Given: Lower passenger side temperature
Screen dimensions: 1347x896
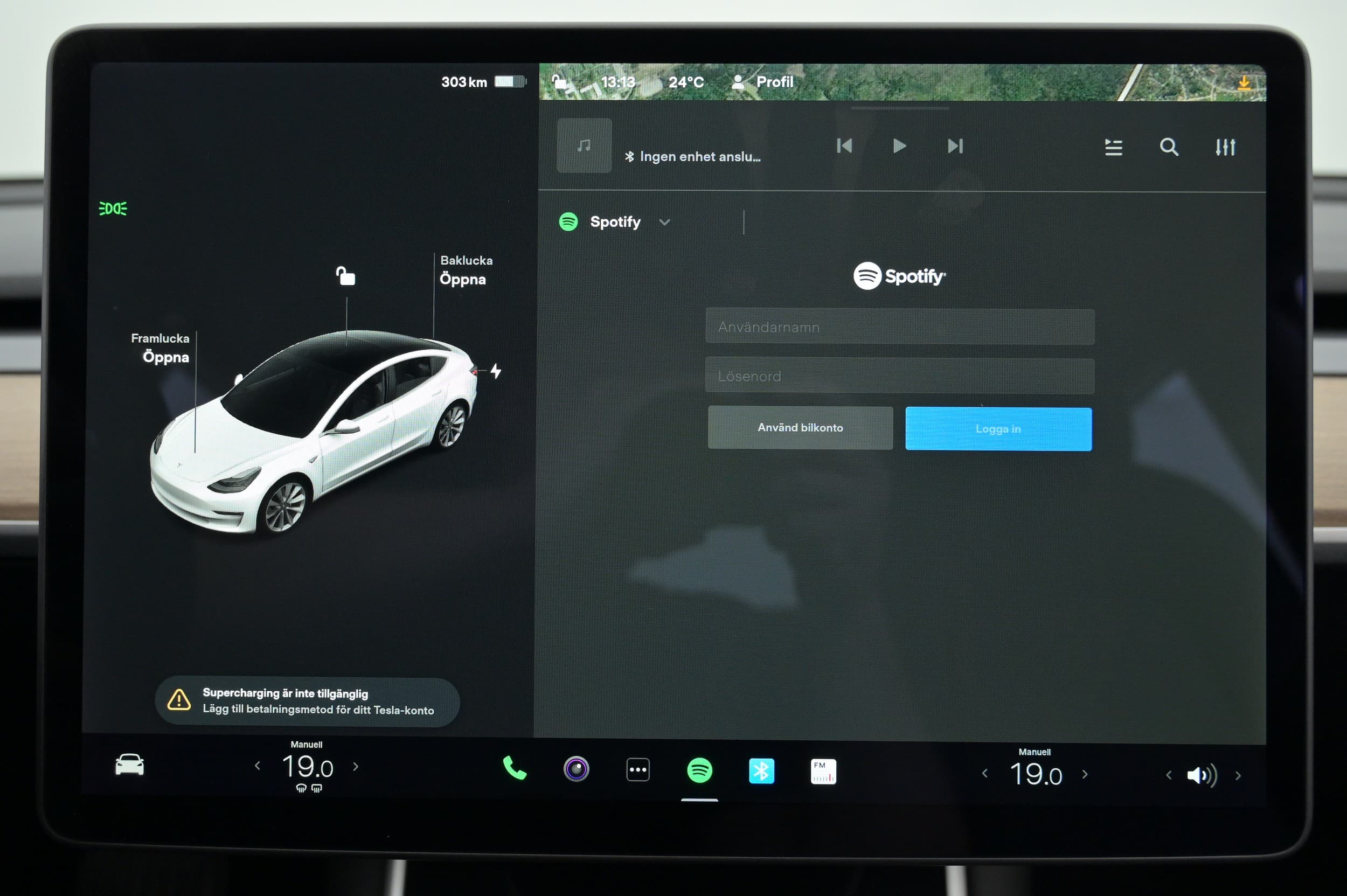Looking at the screenshot, I should [x=984, y=773].
